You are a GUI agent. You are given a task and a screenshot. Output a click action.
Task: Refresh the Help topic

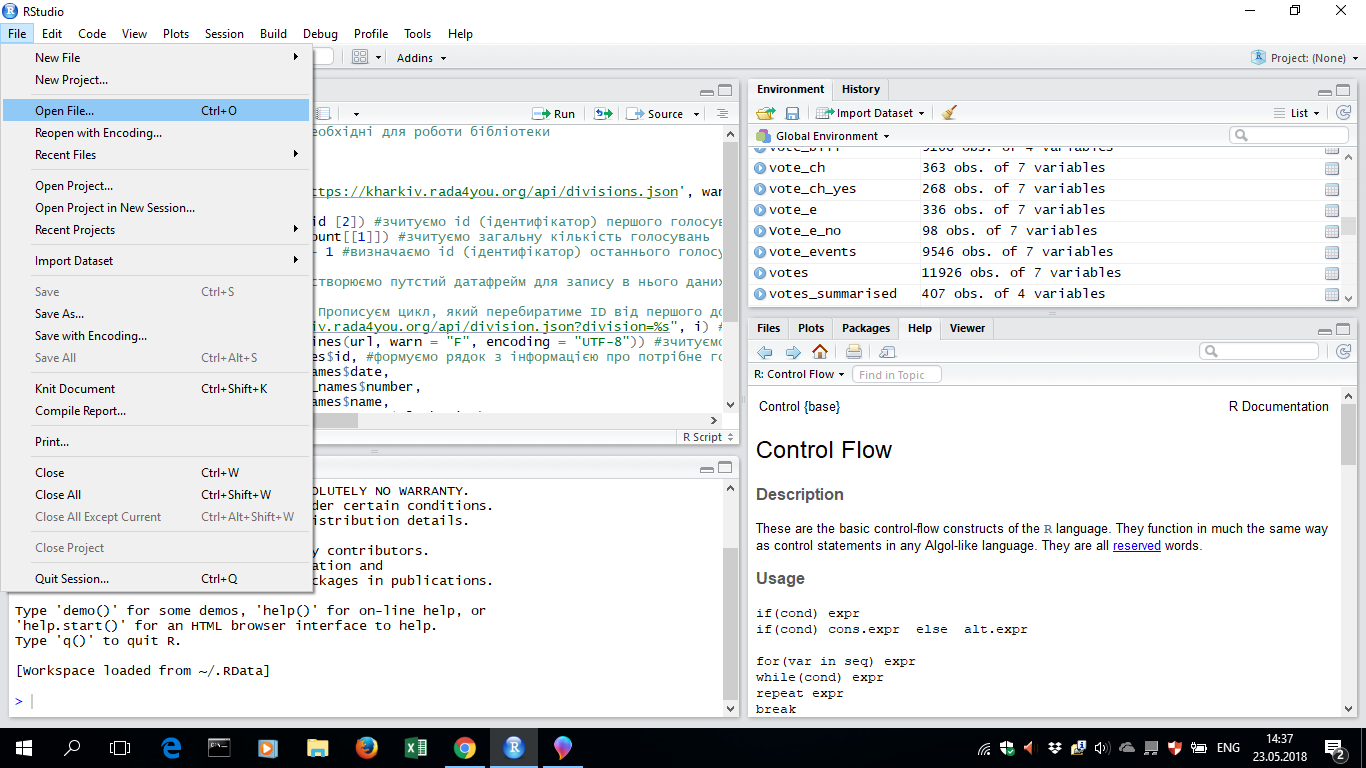[1344, 351]
